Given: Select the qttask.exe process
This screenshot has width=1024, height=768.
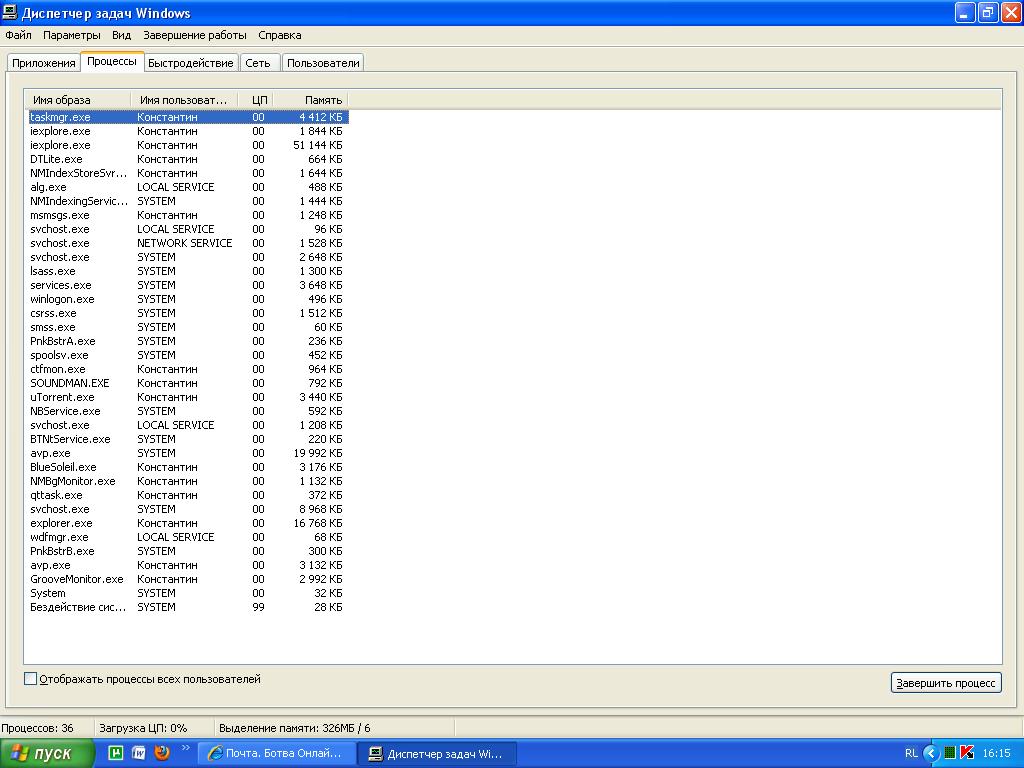Looking at the screenshot, I should pos(188,495).
